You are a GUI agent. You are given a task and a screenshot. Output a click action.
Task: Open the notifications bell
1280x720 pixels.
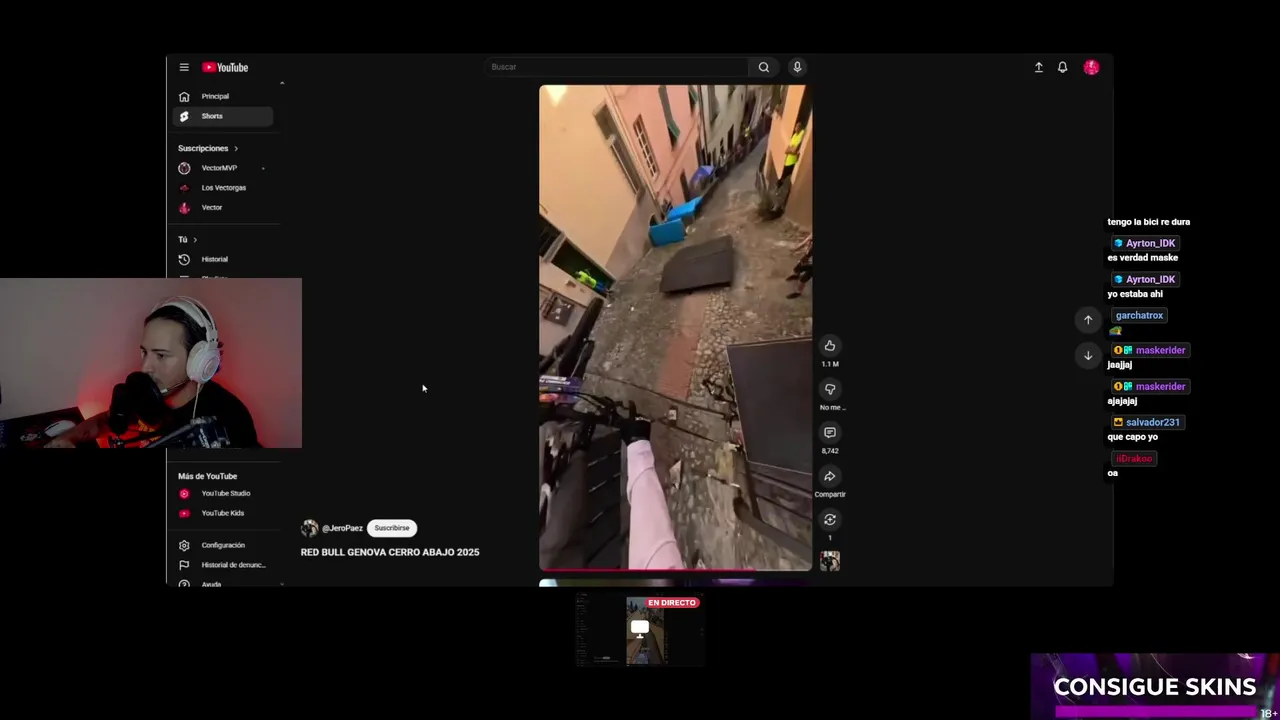[1063, 67]
